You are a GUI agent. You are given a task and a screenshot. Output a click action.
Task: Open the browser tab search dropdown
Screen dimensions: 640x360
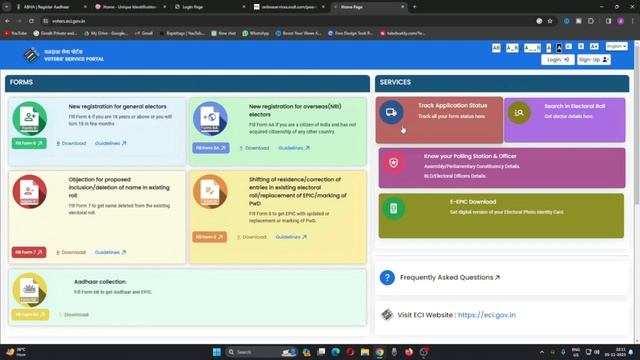(7, 7)
